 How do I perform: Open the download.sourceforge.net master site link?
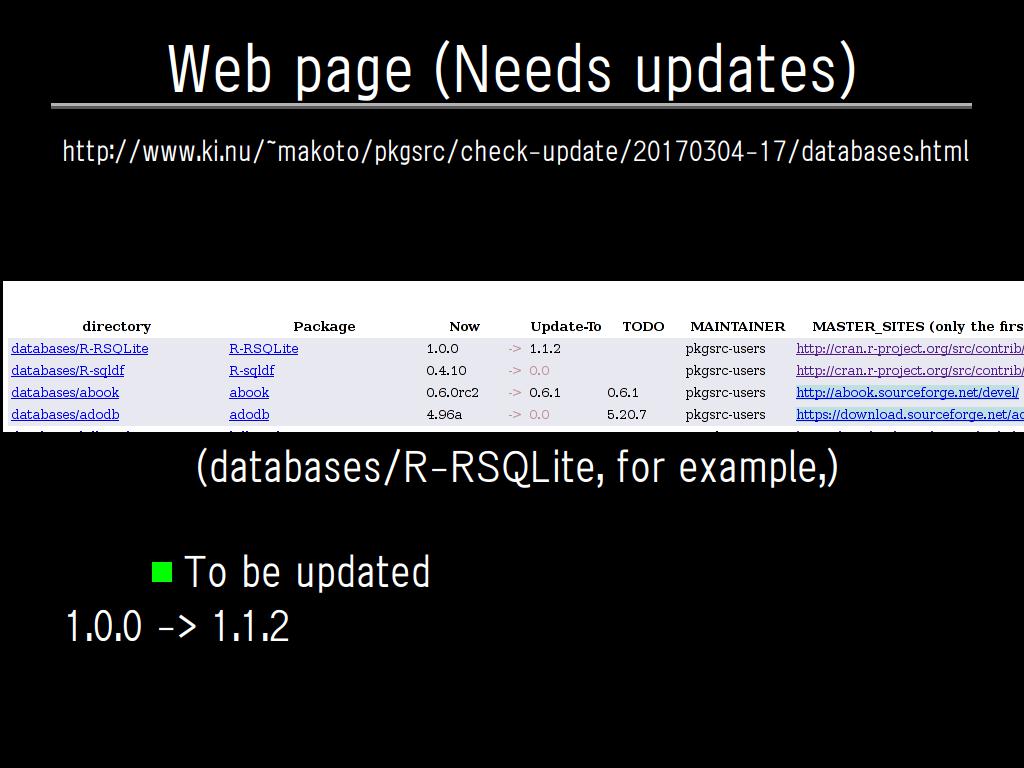[909, 415]
